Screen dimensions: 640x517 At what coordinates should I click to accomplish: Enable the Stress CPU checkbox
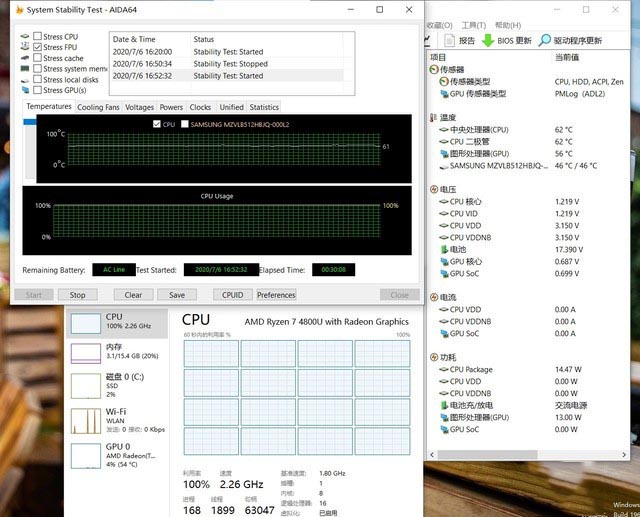point(38,36)
